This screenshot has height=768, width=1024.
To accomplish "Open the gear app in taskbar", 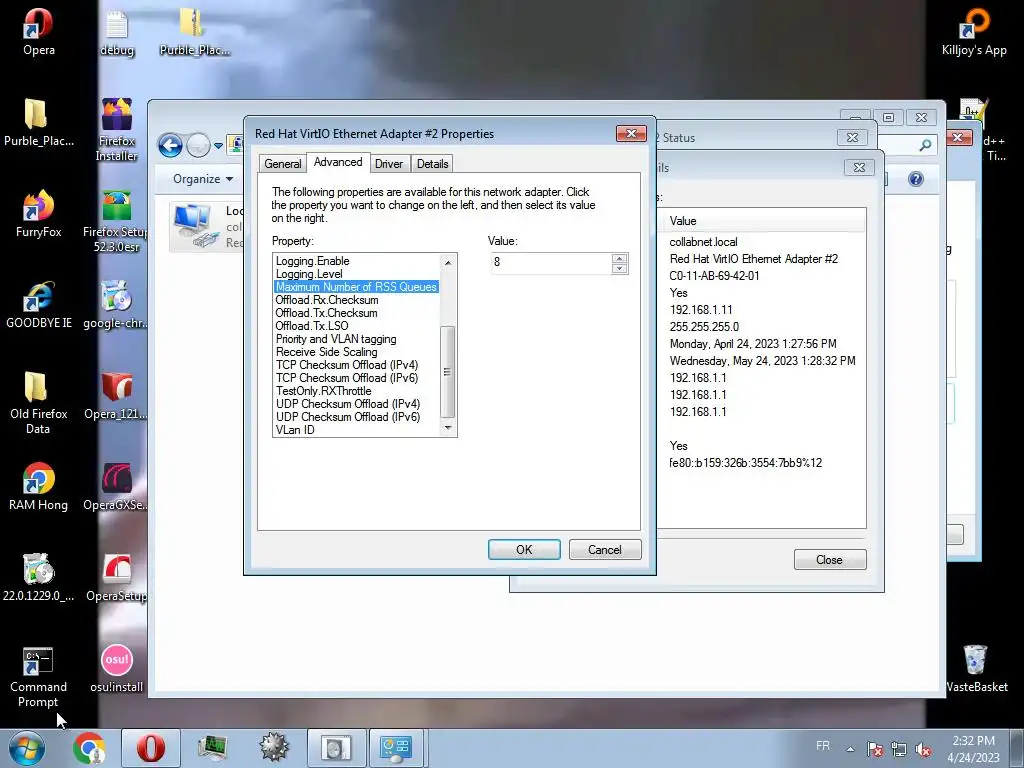I will pos(274,748).
